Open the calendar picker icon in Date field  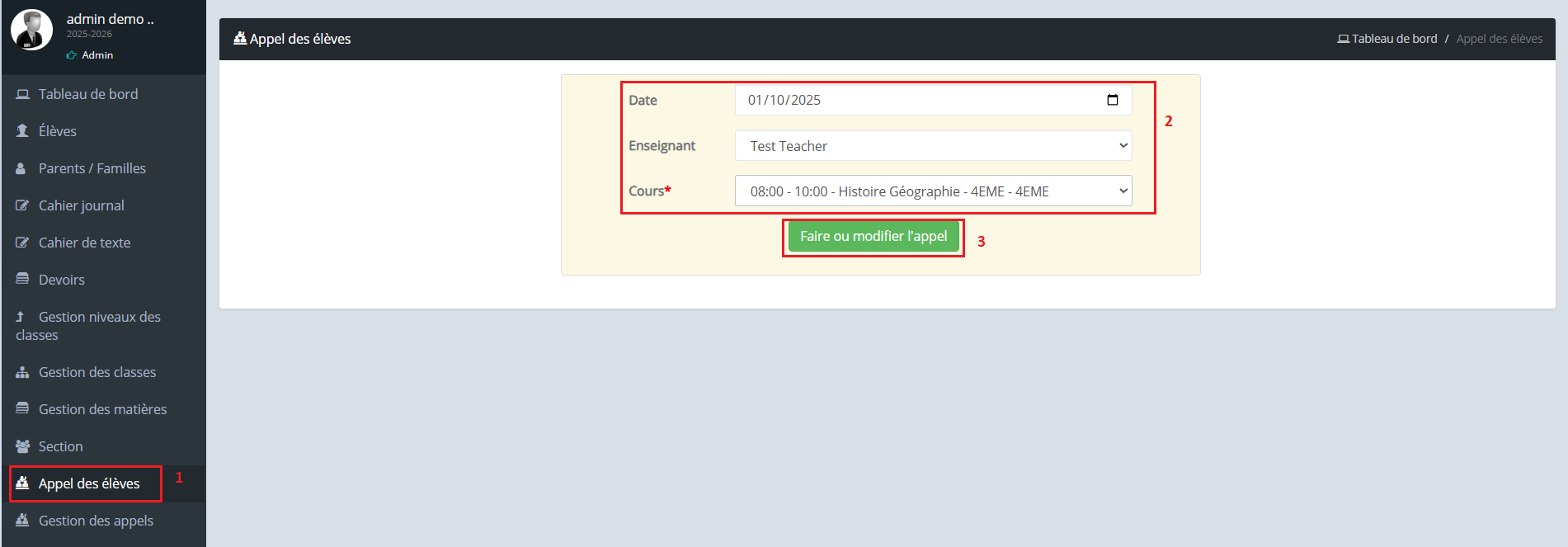click(x=1112, y=100)
